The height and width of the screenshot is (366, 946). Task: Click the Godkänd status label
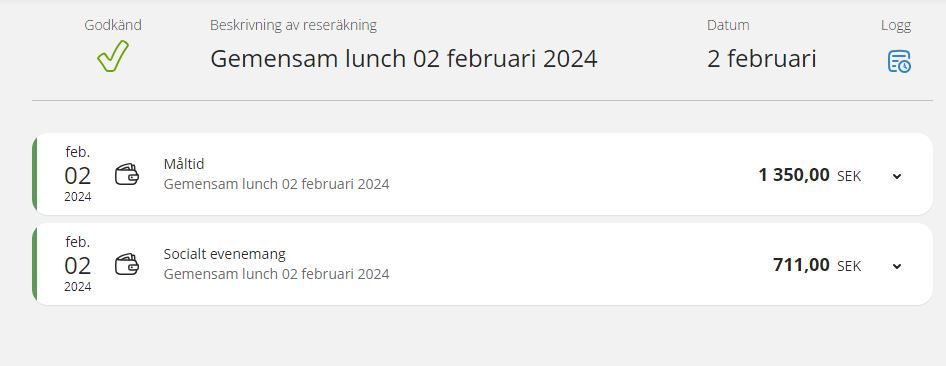pos(113,25)
